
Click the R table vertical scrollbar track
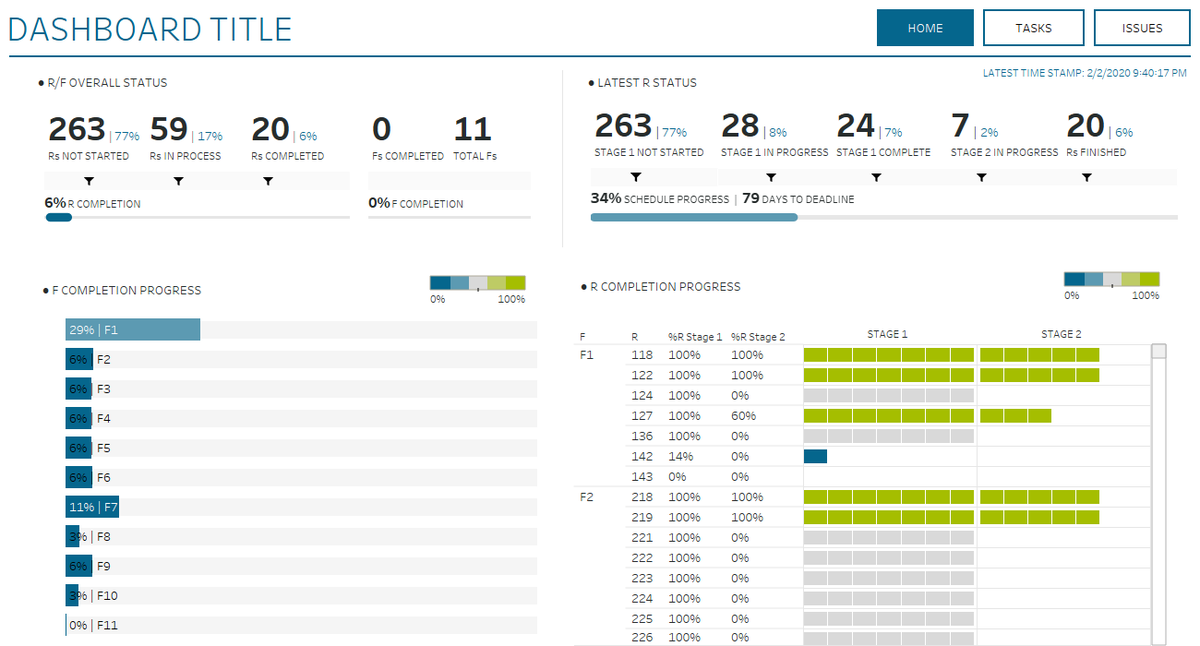pos(1159,500)
